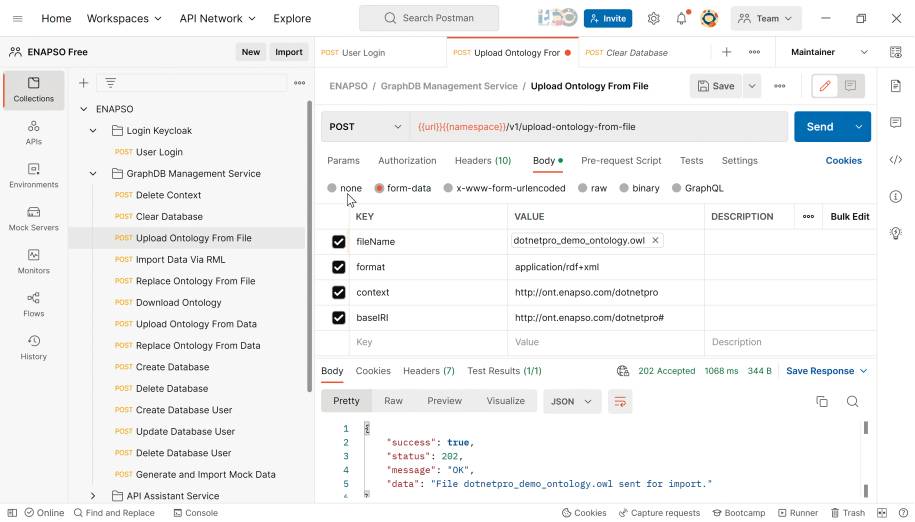Open Mock Servers in the sidebar

pos(34,219)
